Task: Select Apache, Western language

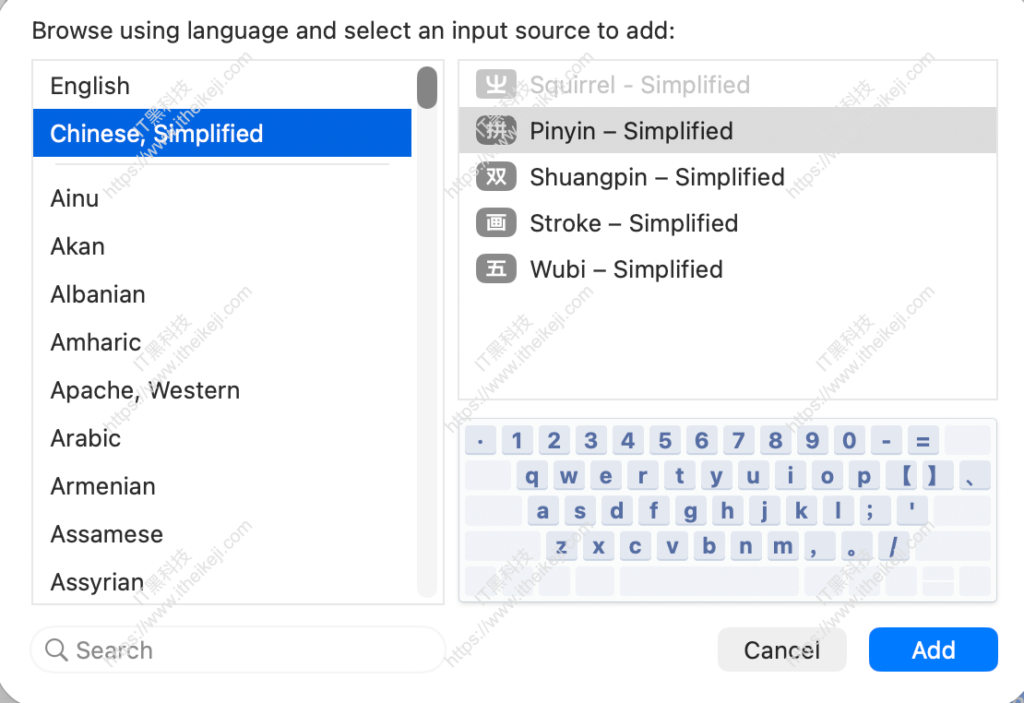Action: [145, 390]
